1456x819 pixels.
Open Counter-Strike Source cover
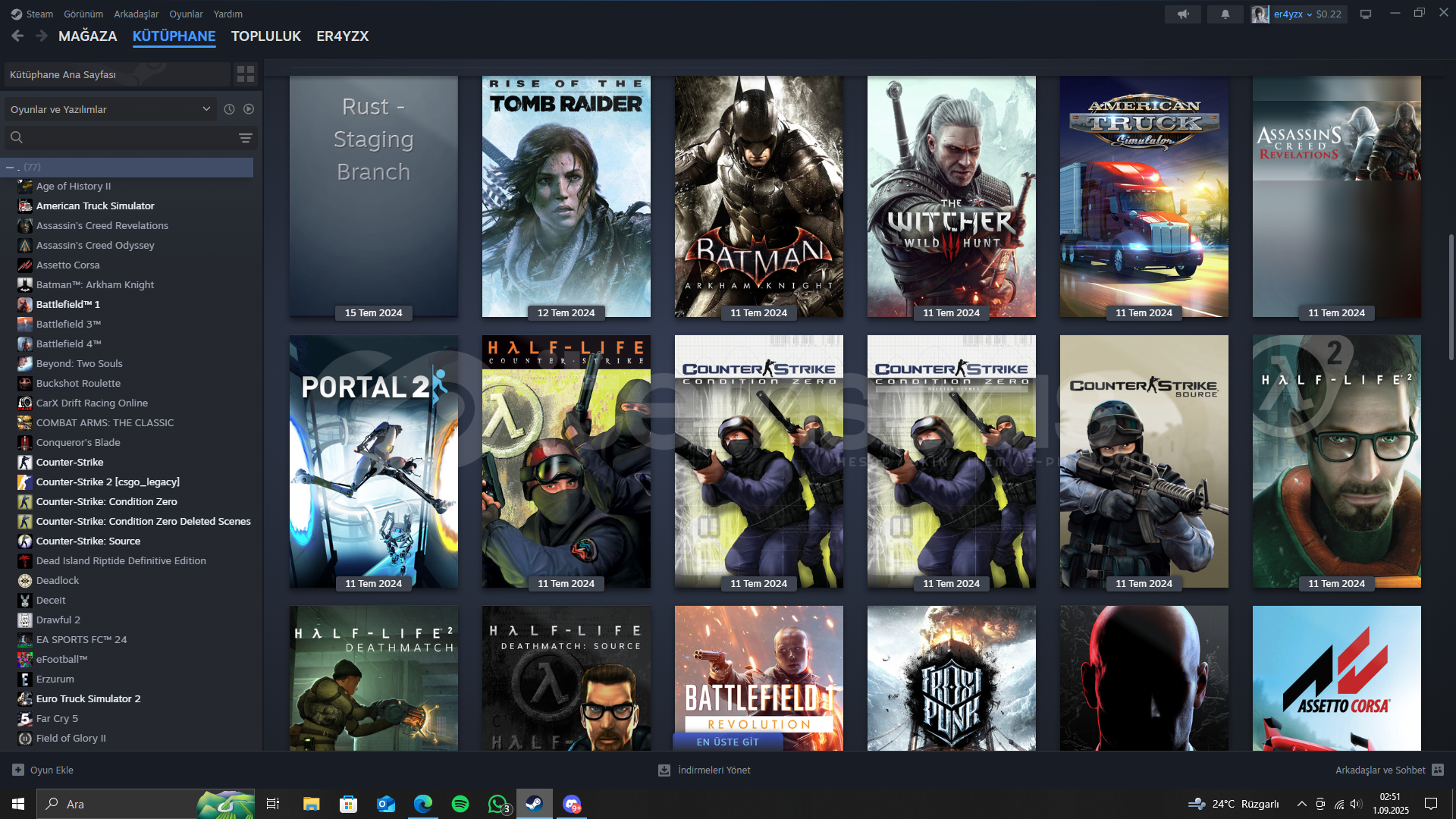(1144, 461)
